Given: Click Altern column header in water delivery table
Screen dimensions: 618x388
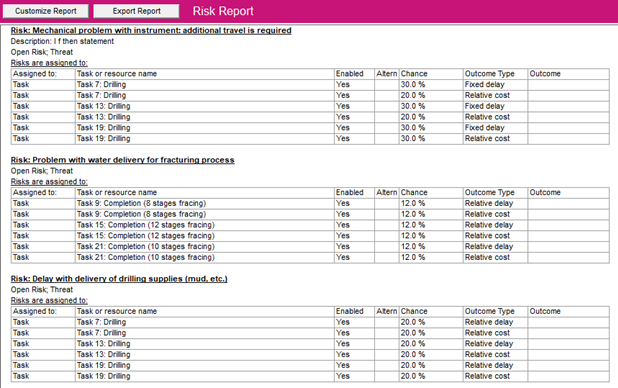Looking at the screenshot, I should point(387,192).
